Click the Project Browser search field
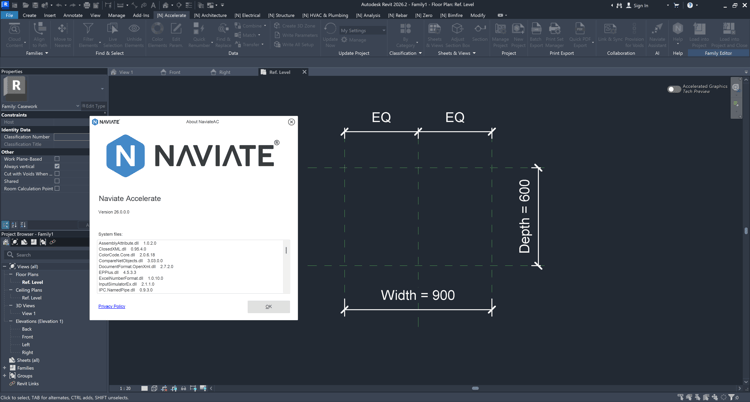 (46, 255)
